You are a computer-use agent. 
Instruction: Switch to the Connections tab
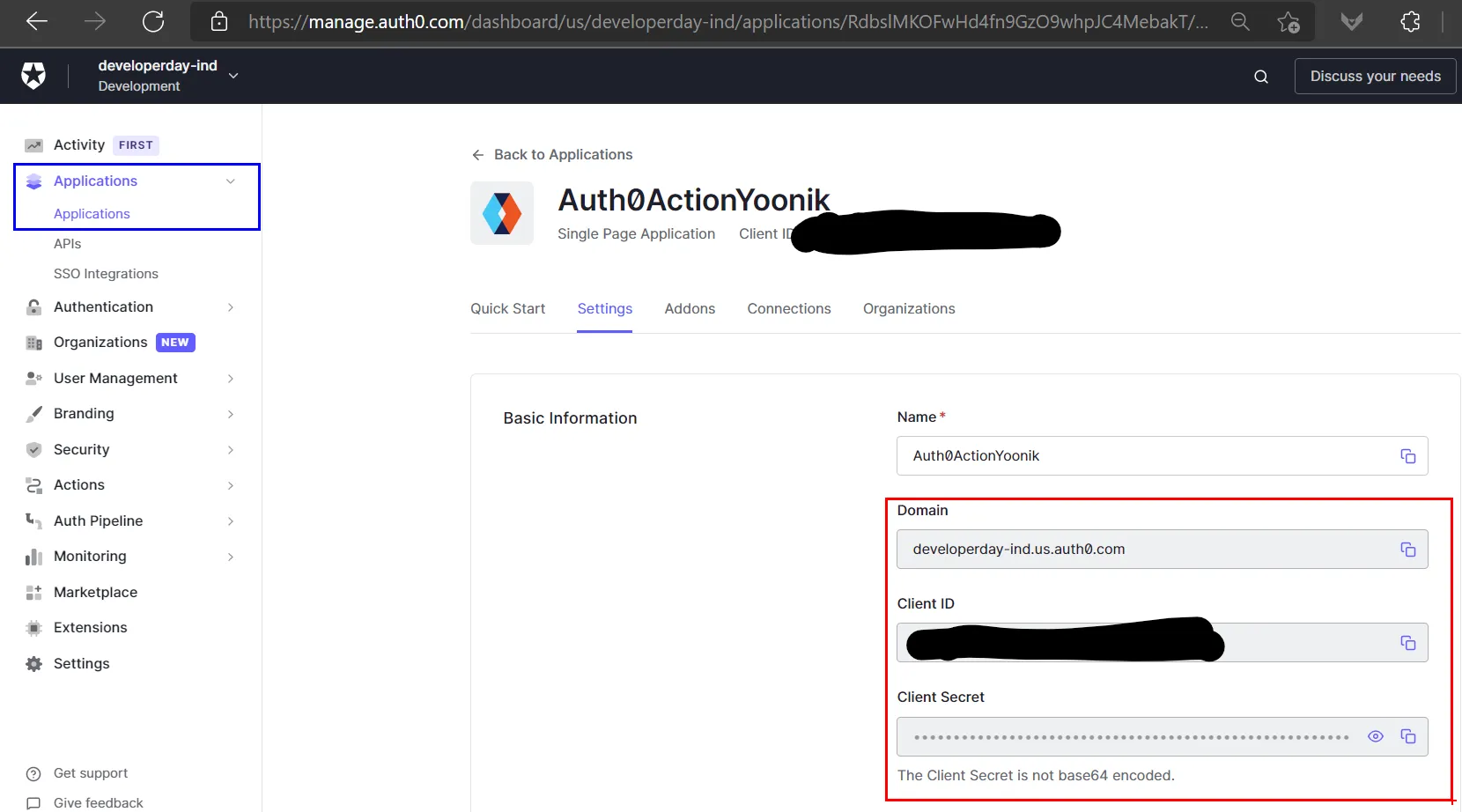pyautogui.click(x=788, y=309)
